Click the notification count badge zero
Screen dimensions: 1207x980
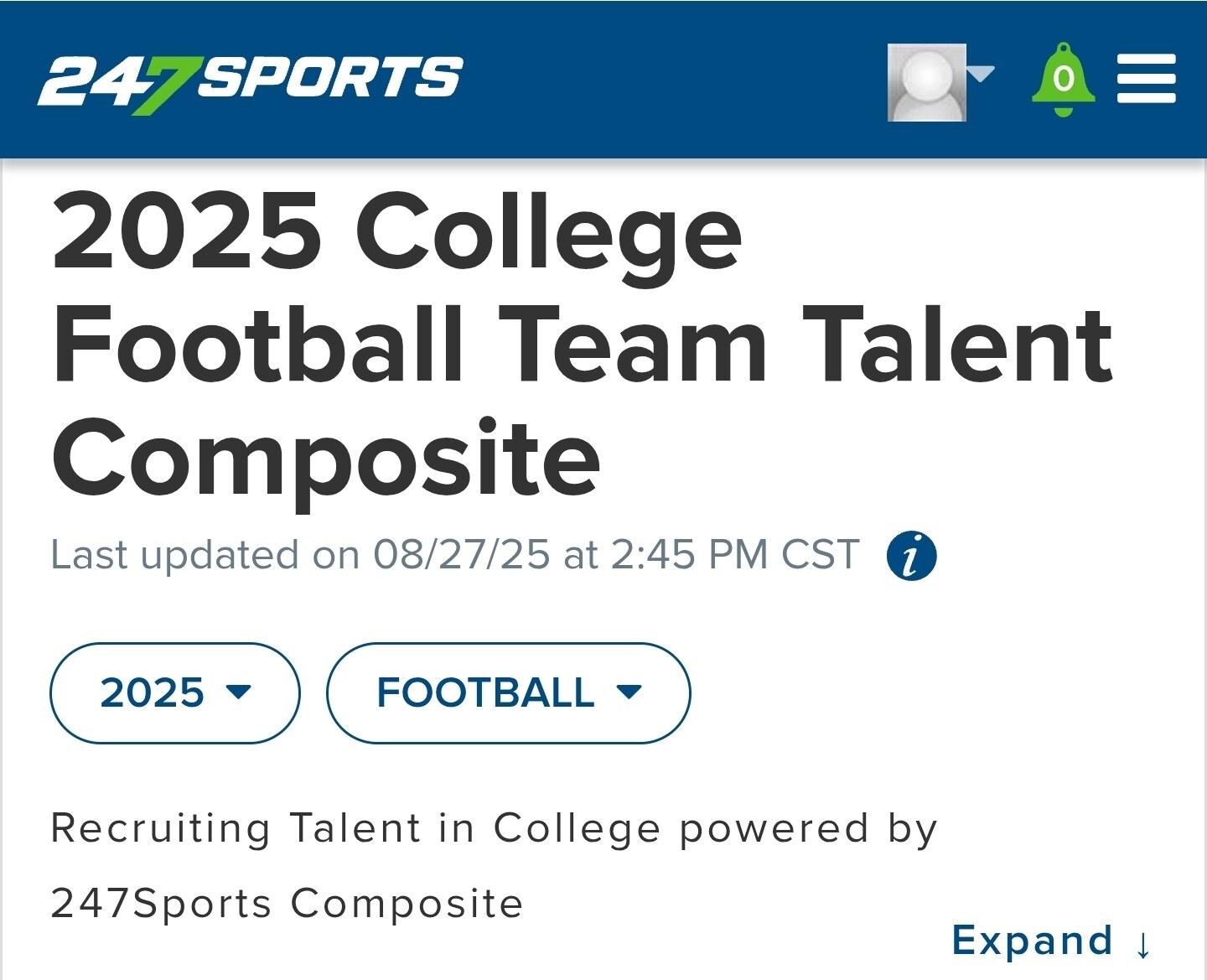pyautogui.click(x=1064, y=79)
